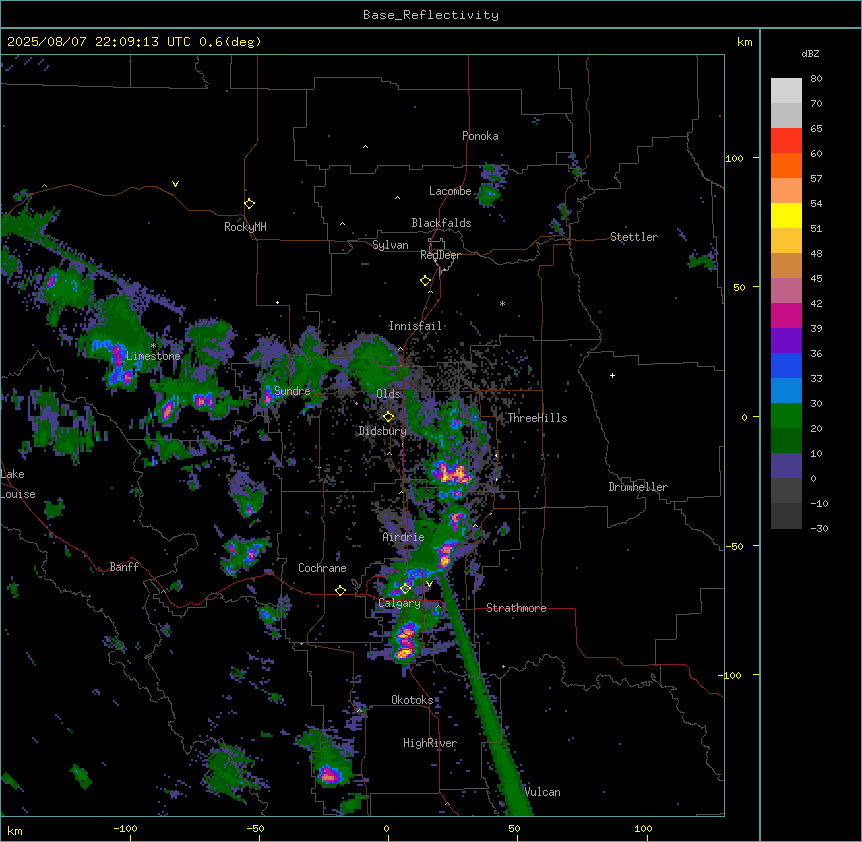This screenshot has height=842, width=862.
Task: Click the horizontal axis tick label -100
Action: pyautogui.click(x=125, y=828)
